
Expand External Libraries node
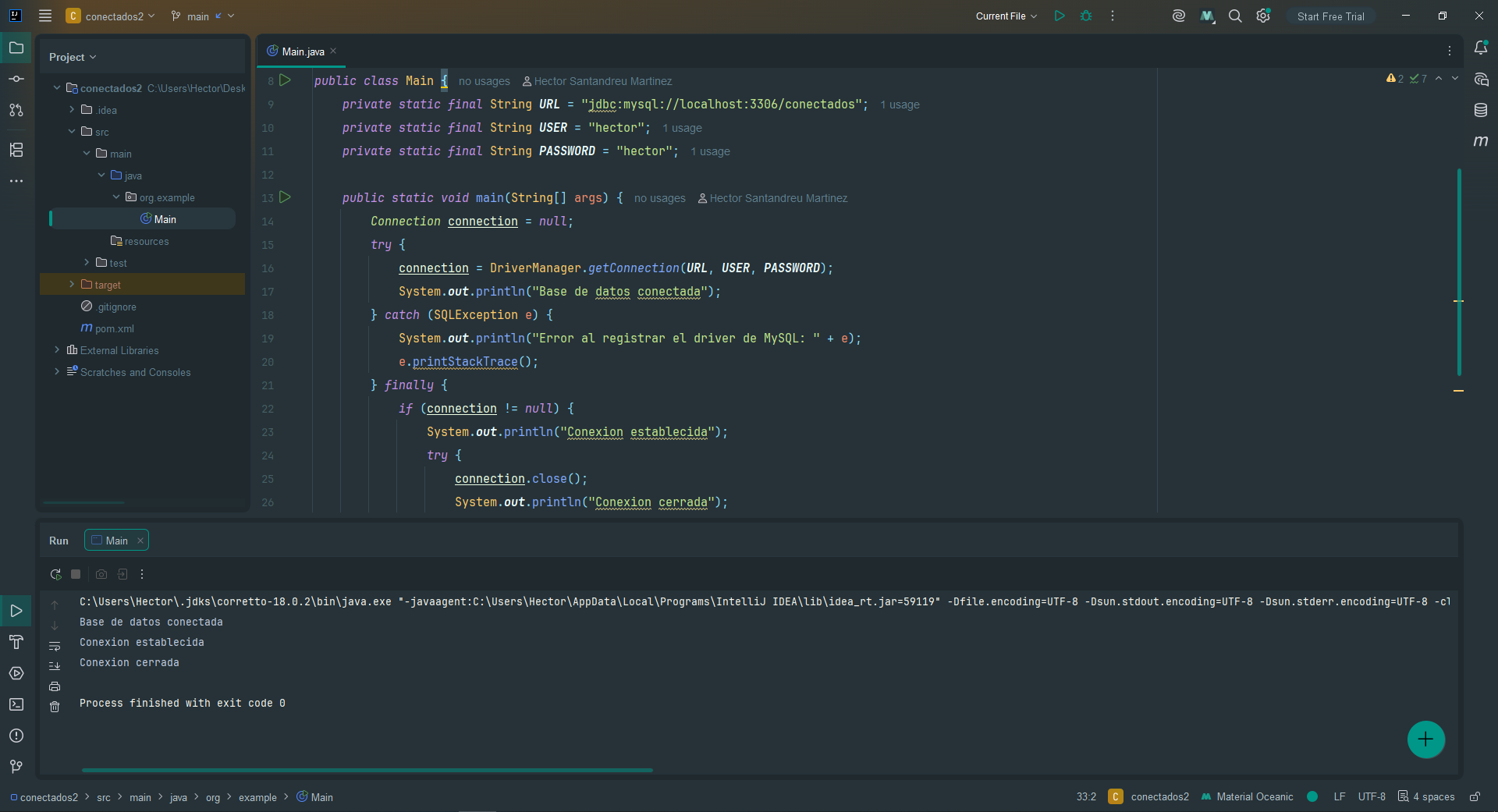57,350
